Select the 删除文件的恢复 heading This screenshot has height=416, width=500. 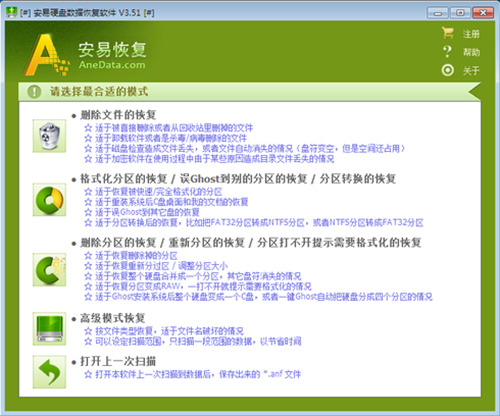(118, 115)
